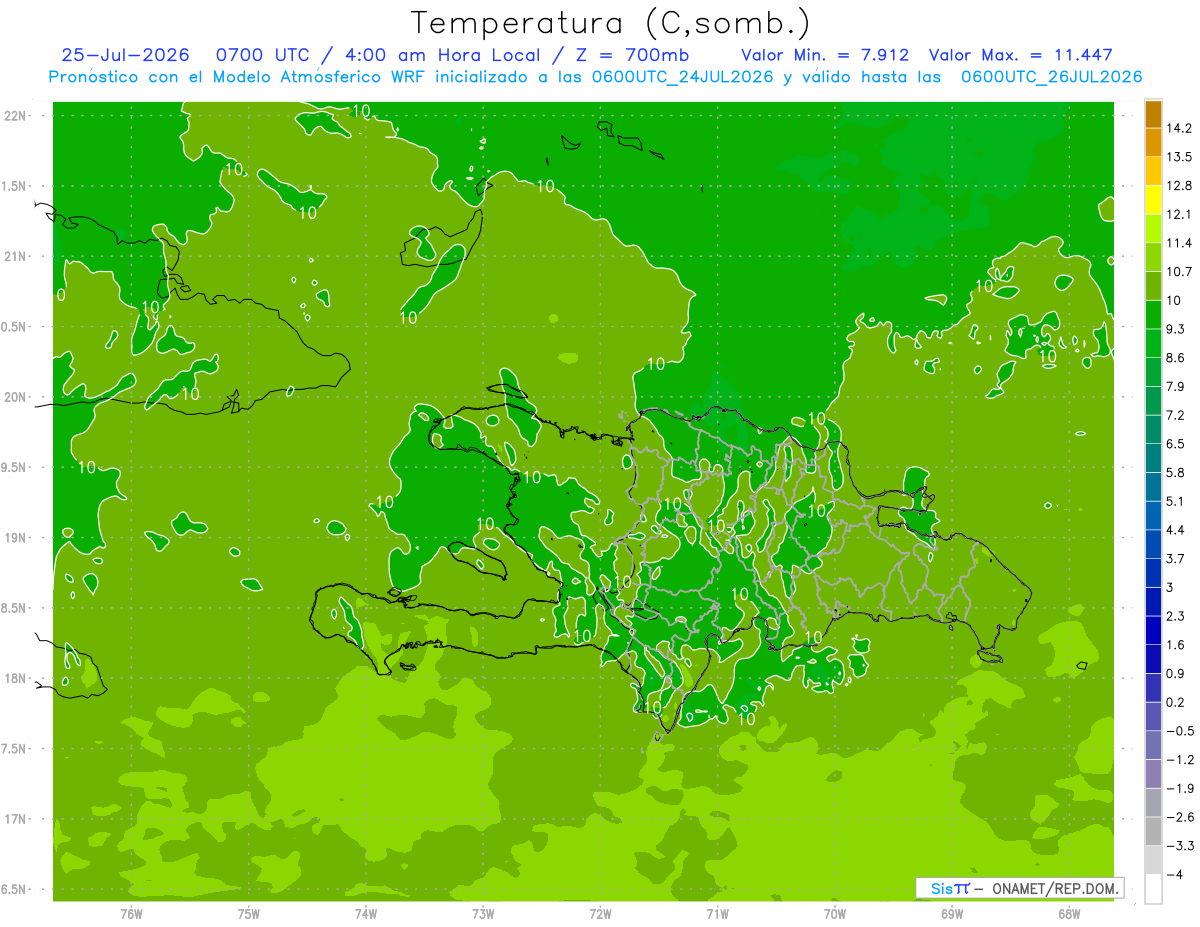Click the '72W' longitude axis label
The image size is (1200, 927).
click(600, 913)
